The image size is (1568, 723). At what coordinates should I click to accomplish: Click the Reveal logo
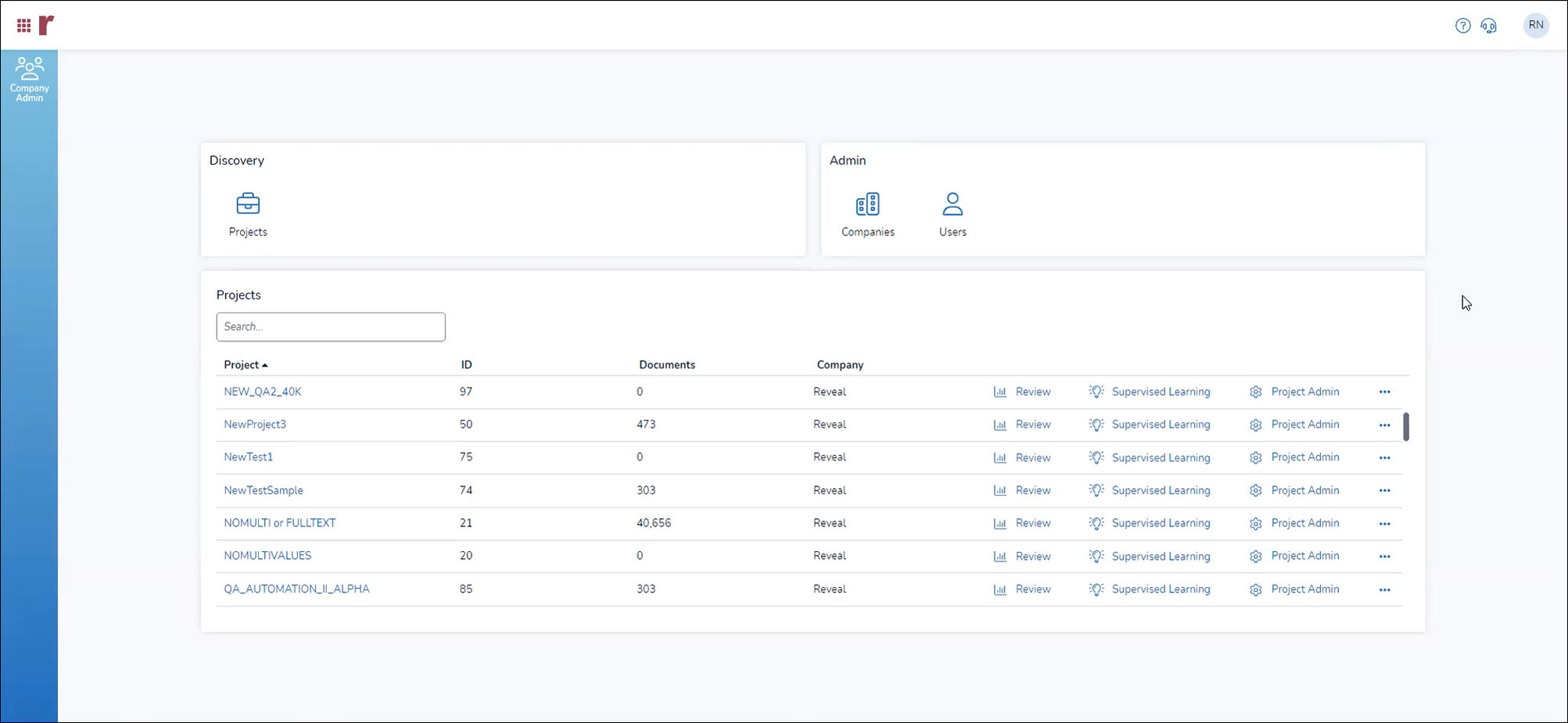click(45, 24)
